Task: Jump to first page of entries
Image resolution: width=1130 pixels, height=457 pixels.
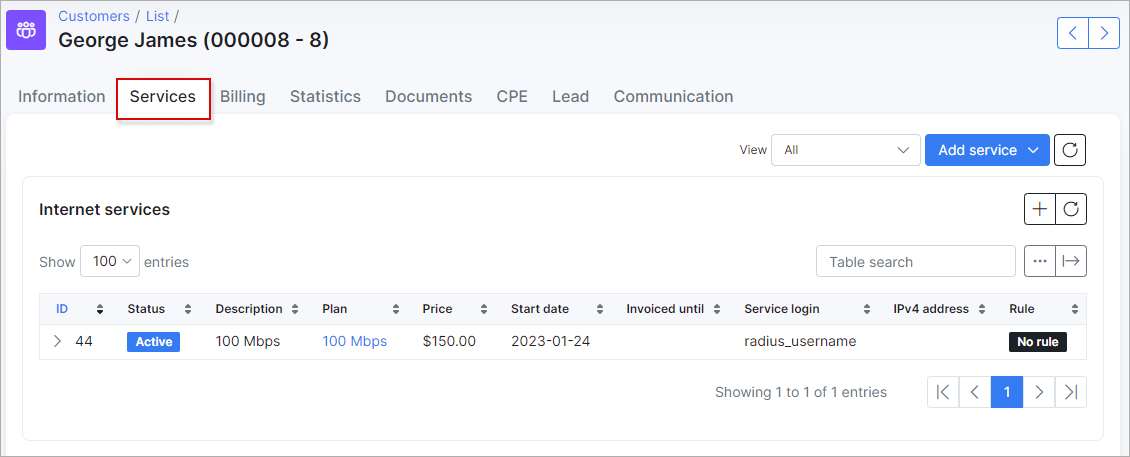Action: 943,392
